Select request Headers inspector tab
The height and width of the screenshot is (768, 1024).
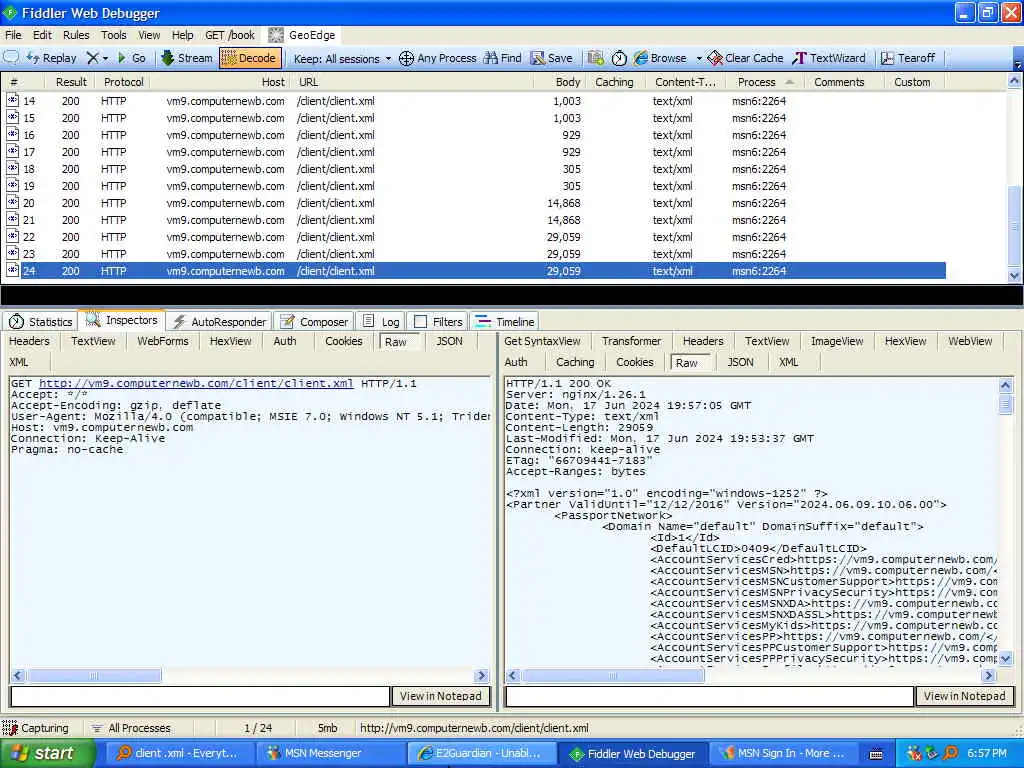pyautogui.click(x=29, y=341)
